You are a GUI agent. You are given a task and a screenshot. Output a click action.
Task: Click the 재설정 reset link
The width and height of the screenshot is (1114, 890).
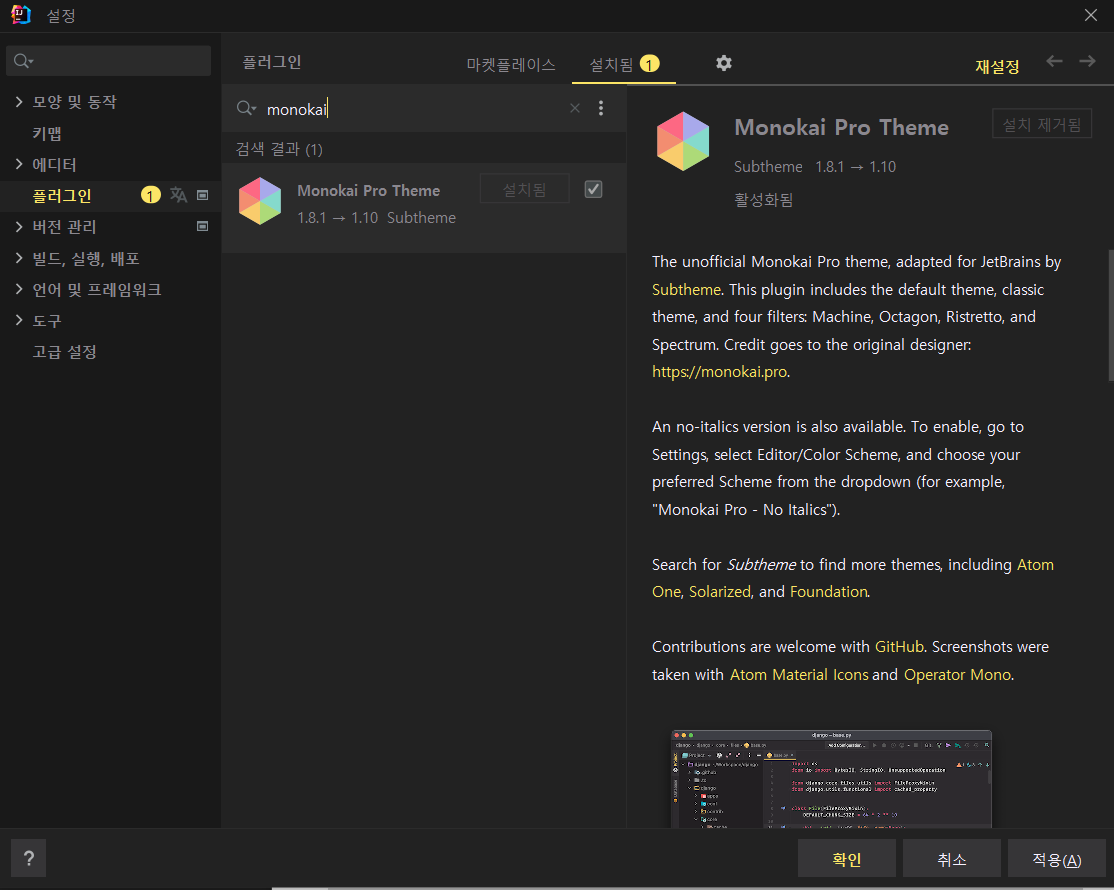click(x=997, y=67)
